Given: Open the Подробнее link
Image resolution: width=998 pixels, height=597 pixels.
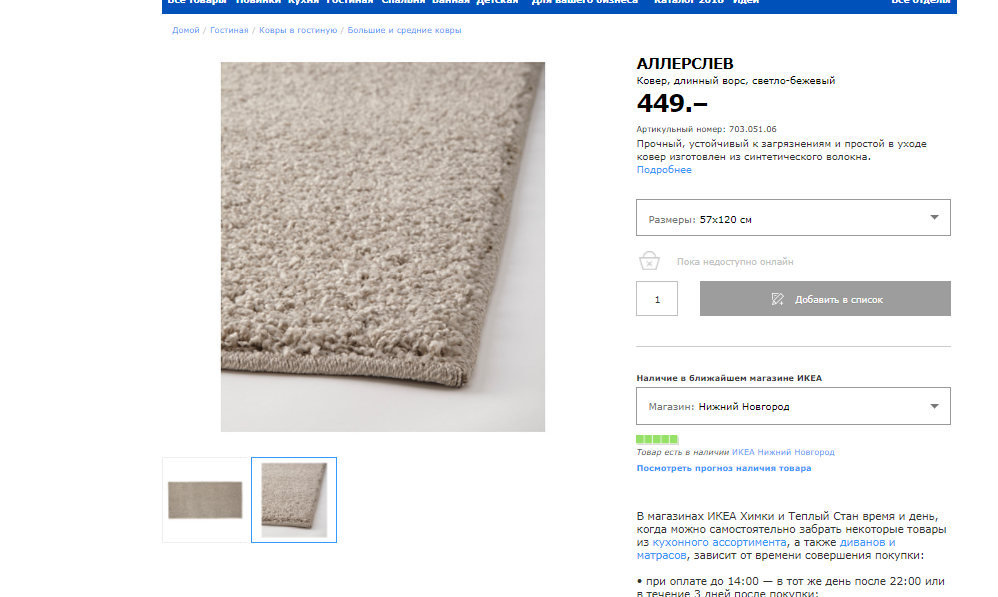Looking at the screenshot, I should (x=664, y=170).
